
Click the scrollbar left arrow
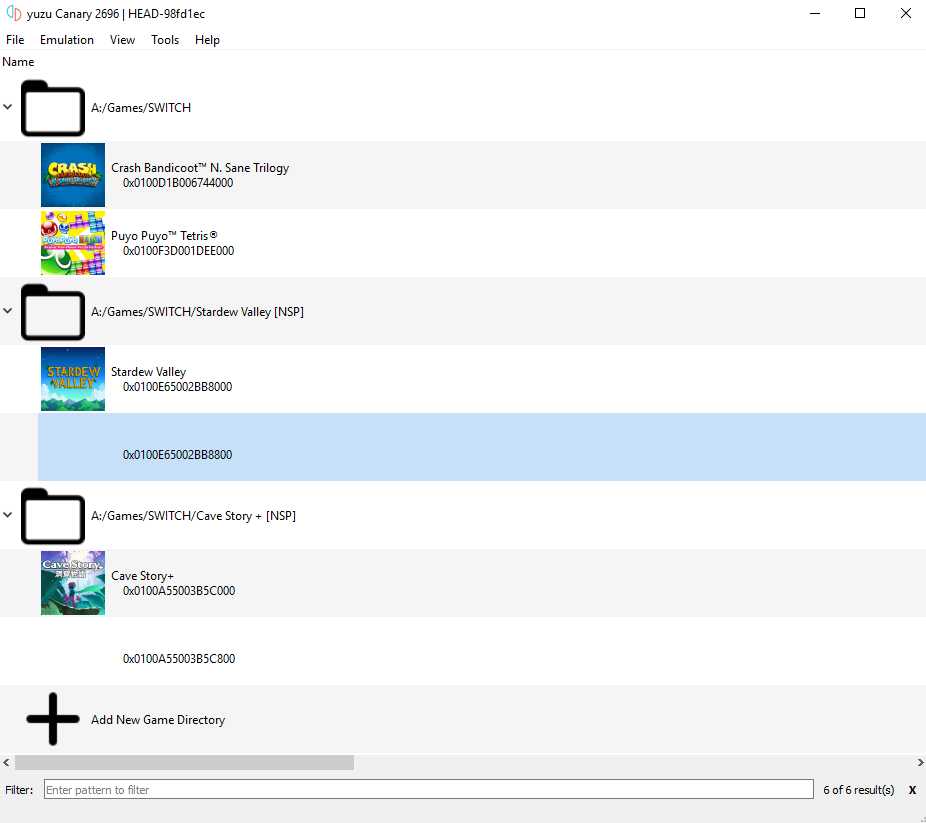point(6,762)
